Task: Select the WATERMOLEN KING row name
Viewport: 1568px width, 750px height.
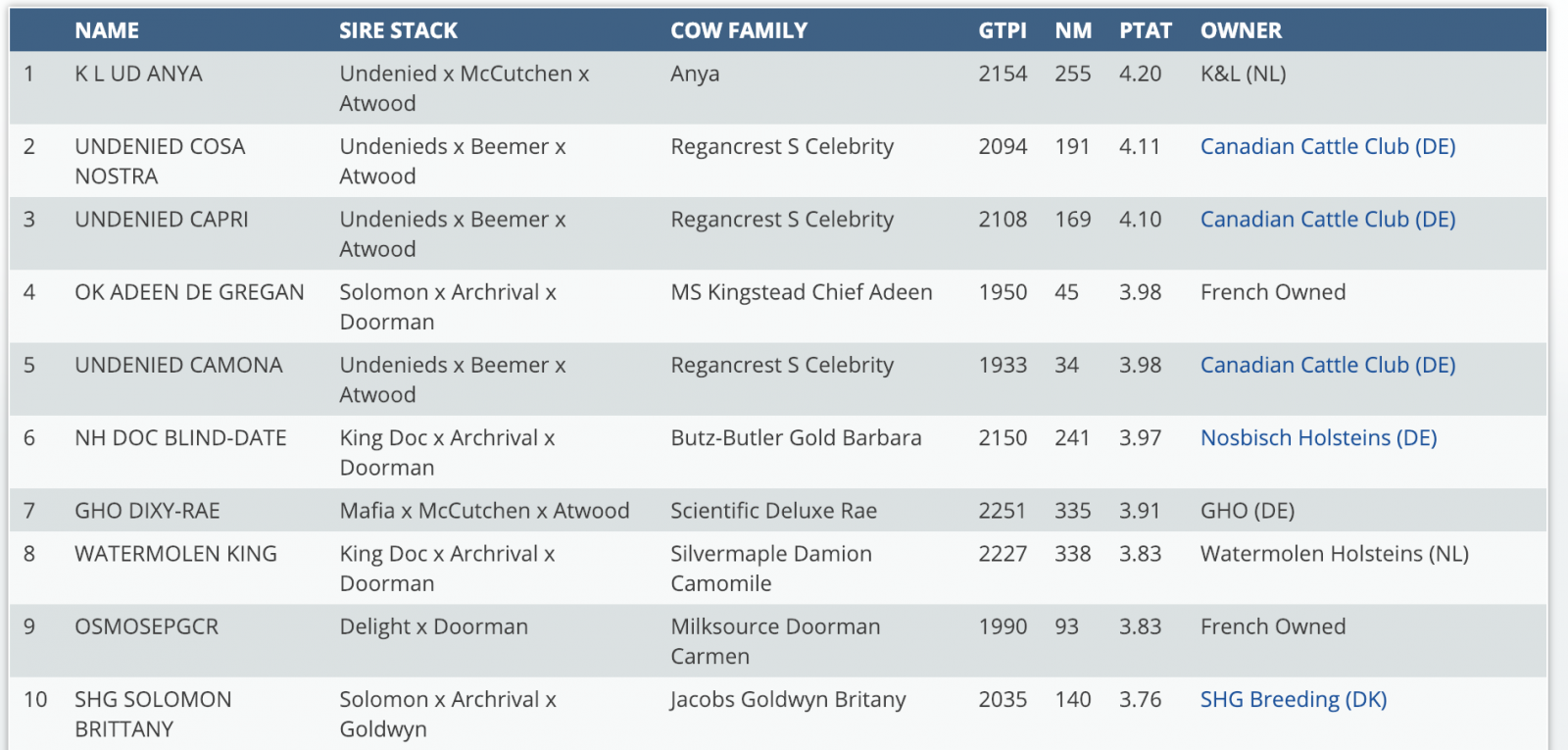Action: 175,554
